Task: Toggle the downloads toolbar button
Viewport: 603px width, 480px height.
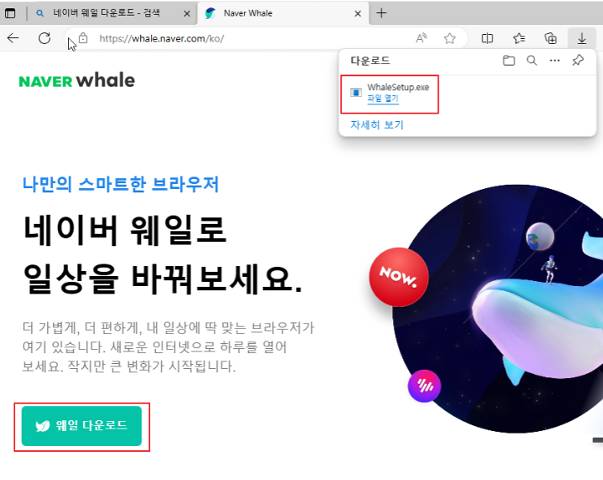Action: [x=582, y=38]
